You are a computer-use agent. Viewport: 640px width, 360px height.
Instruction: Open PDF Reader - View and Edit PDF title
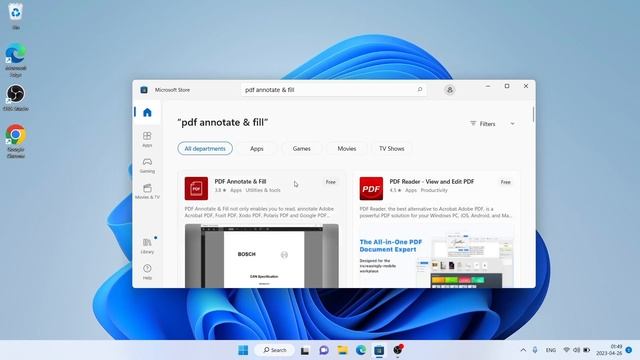coord(431,181)
